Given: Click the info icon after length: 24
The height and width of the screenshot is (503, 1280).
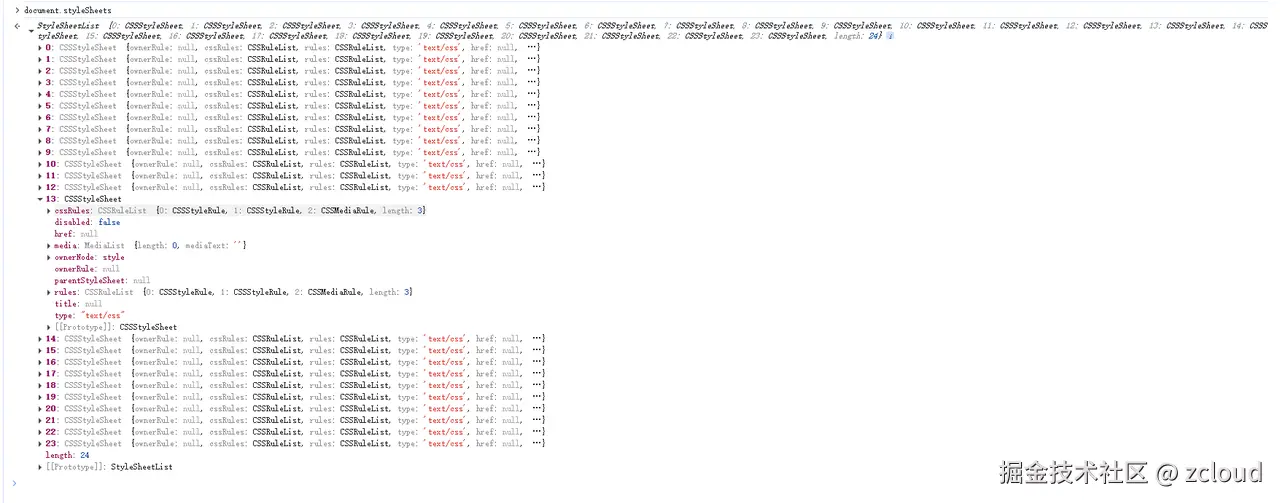Looking at the screenshot, I should pyautogui.click(x=891, y=36).
